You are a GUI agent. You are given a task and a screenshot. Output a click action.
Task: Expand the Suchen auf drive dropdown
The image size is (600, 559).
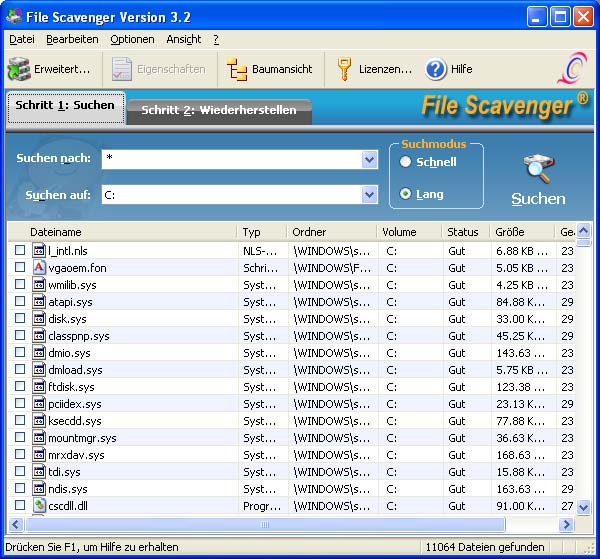pos(369,195)
